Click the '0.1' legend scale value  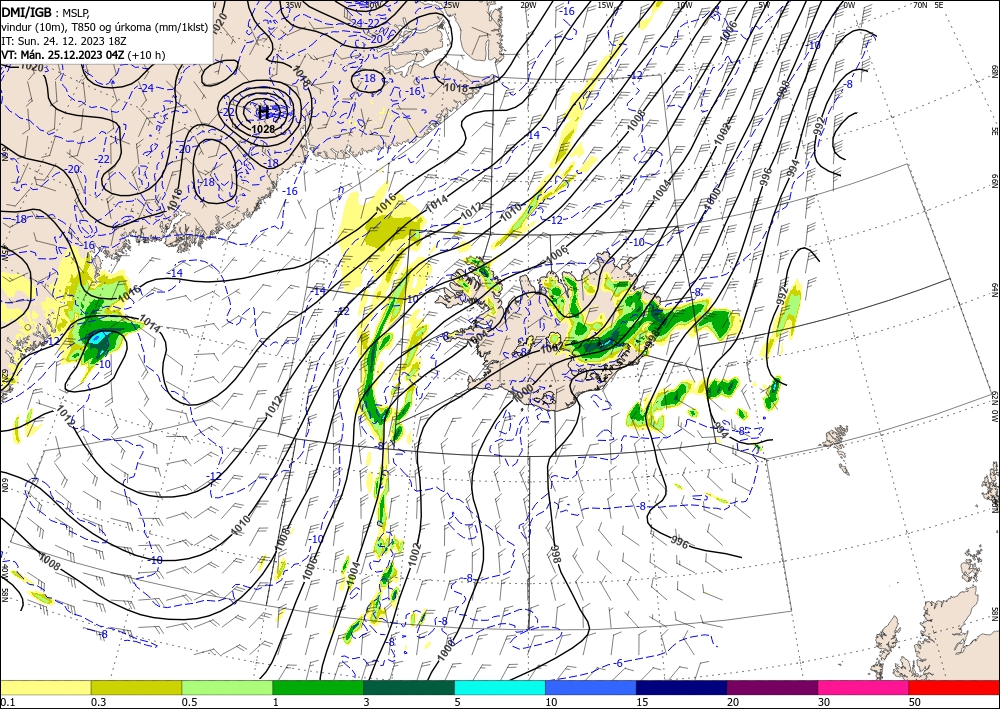click(7, 702)
